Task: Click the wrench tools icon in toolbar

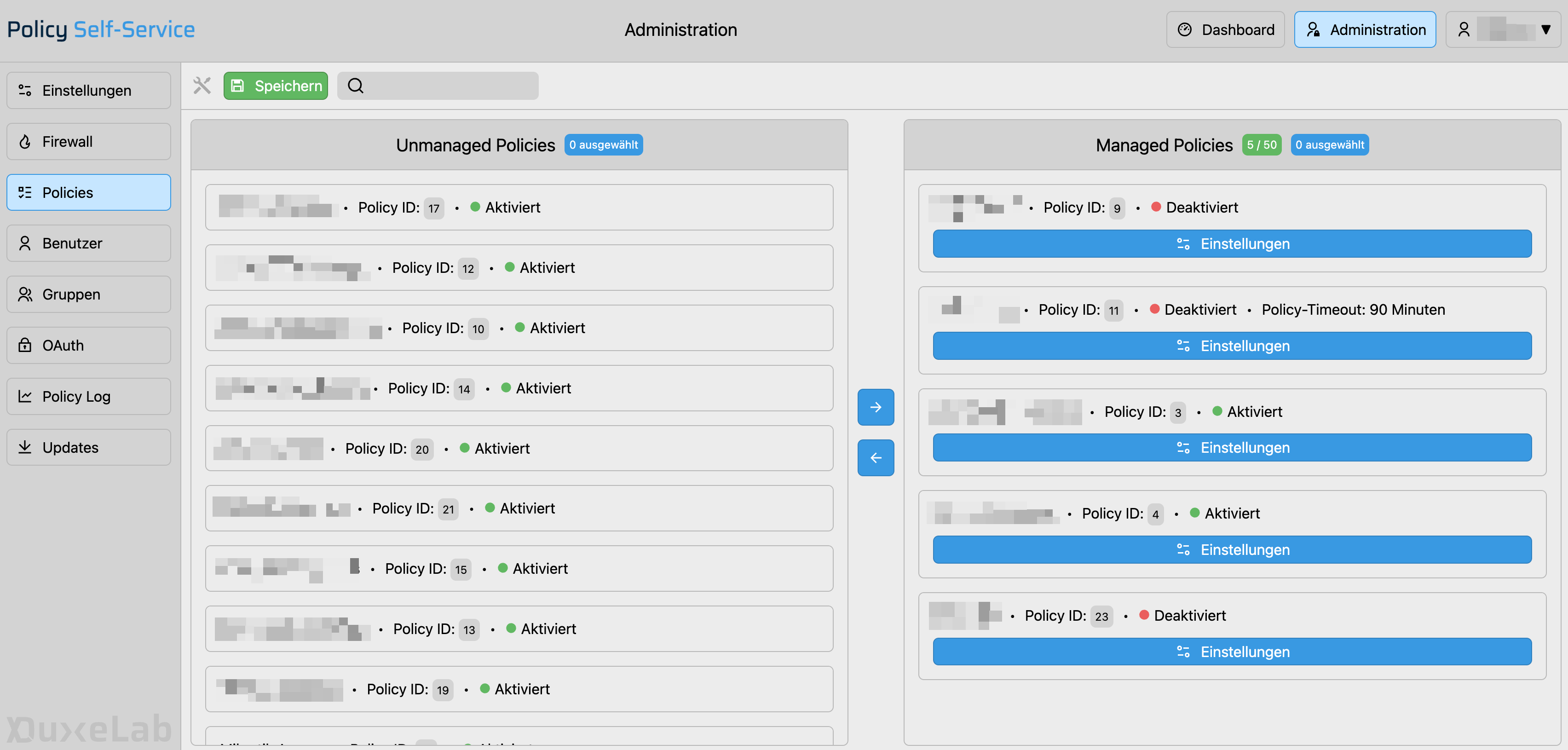Action: click(x=202, y=86)
